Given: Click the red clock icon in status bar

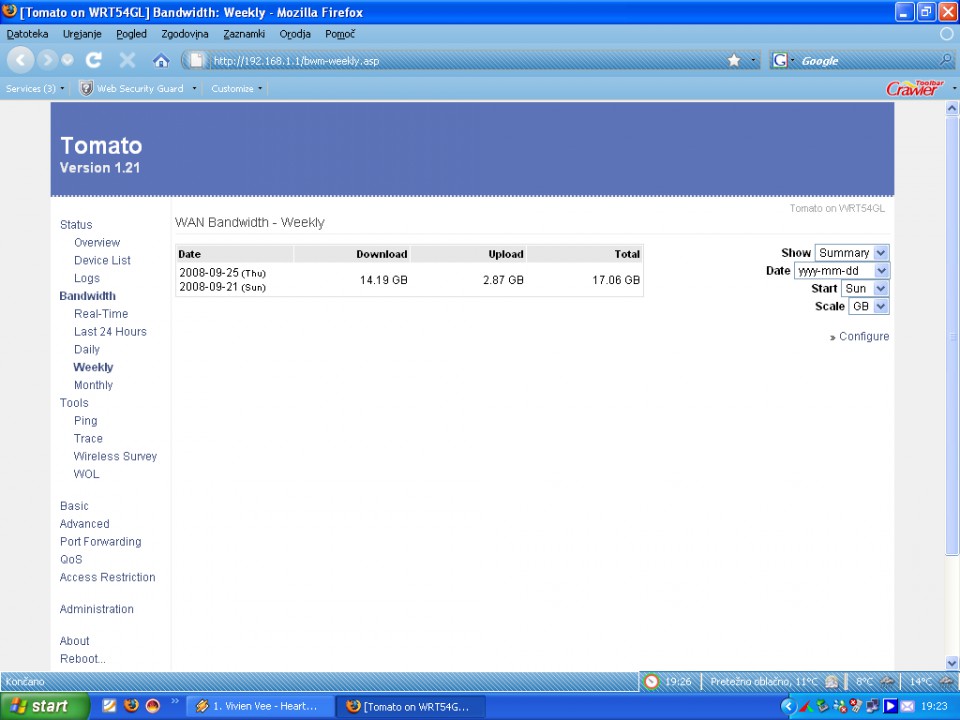Looking at the screenshot, I should (651, 681).
